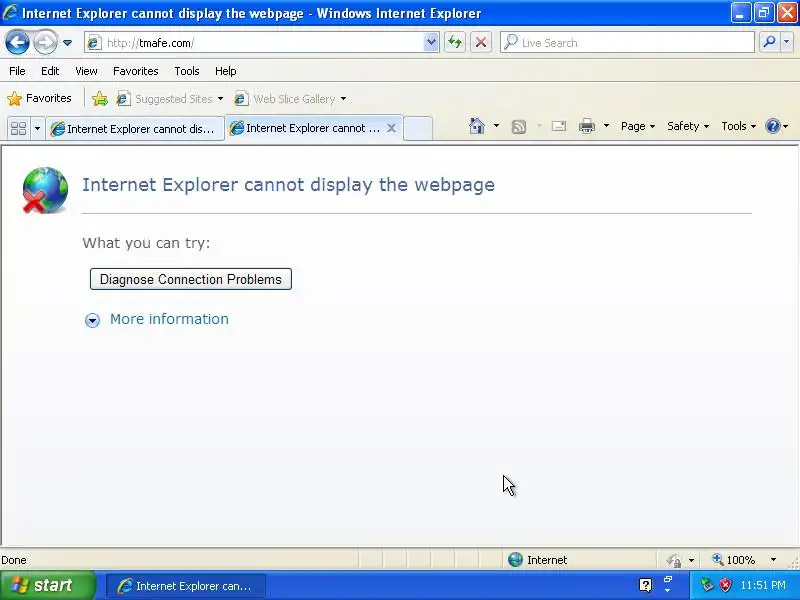Screen dimensions: 800x600
Task: Click the Forward navigation arrow
Action: (45, 42)
